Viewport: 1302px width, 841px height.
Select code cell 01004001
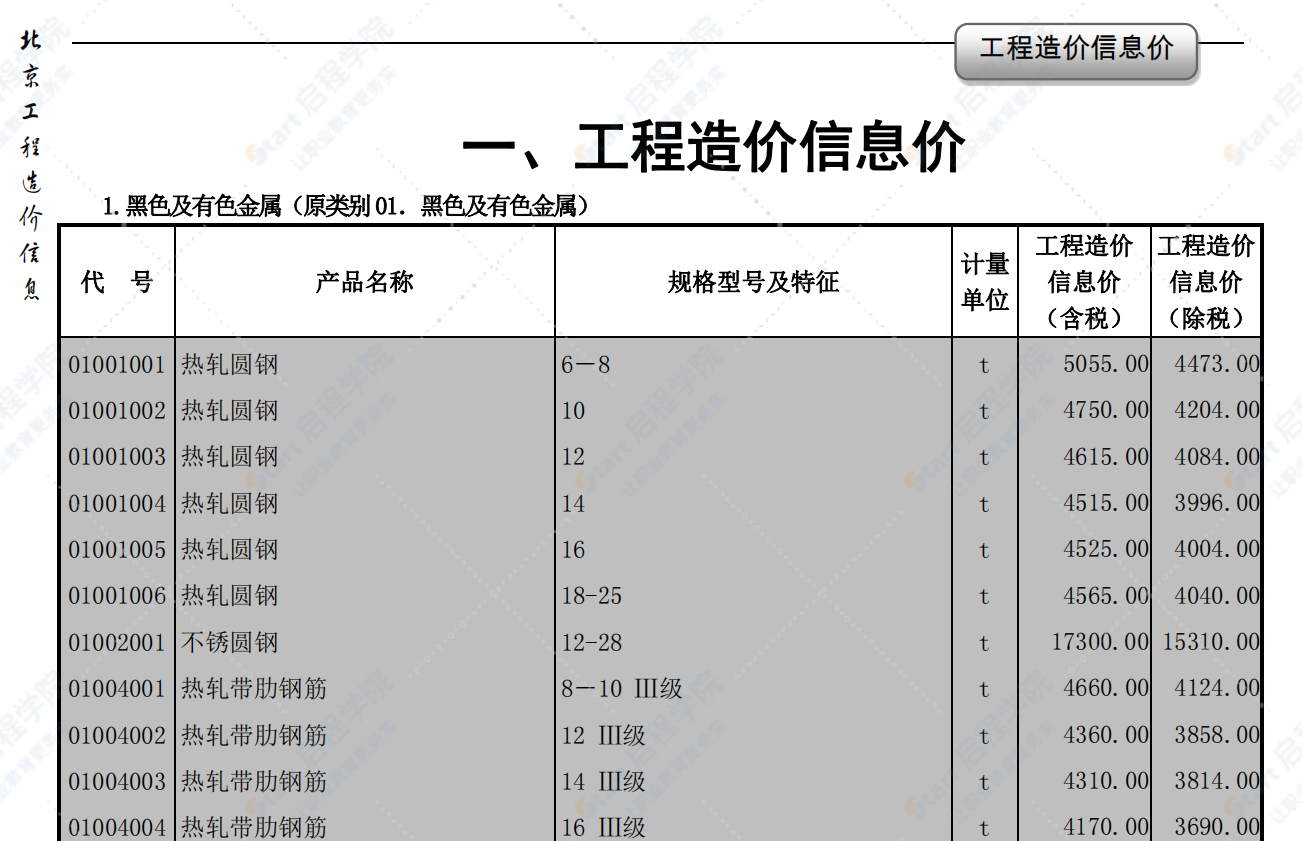tap(117, 688)
